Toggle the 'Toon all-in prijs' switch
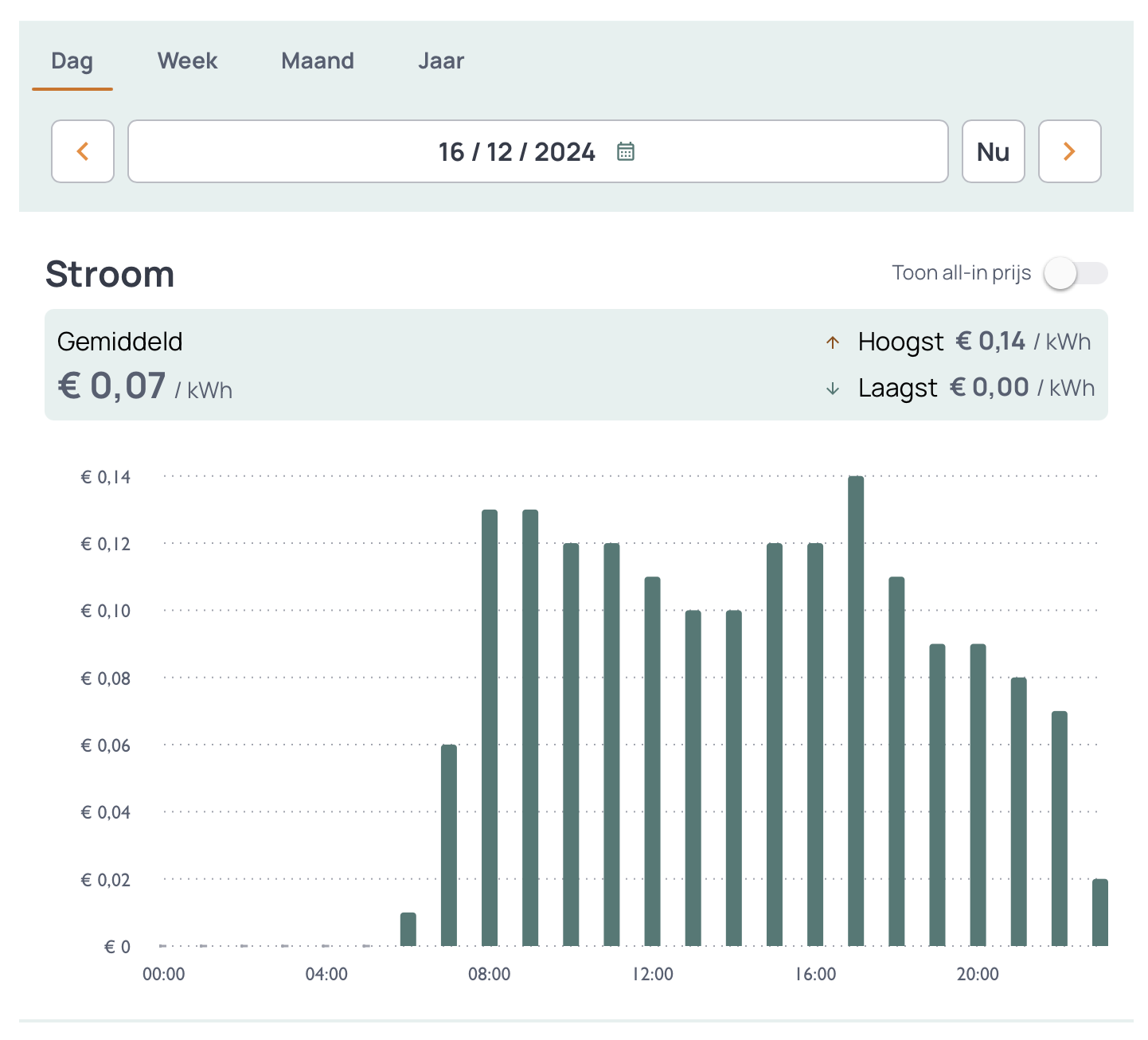This screenshot has width=1148, height=1040. coord(1075,273)
